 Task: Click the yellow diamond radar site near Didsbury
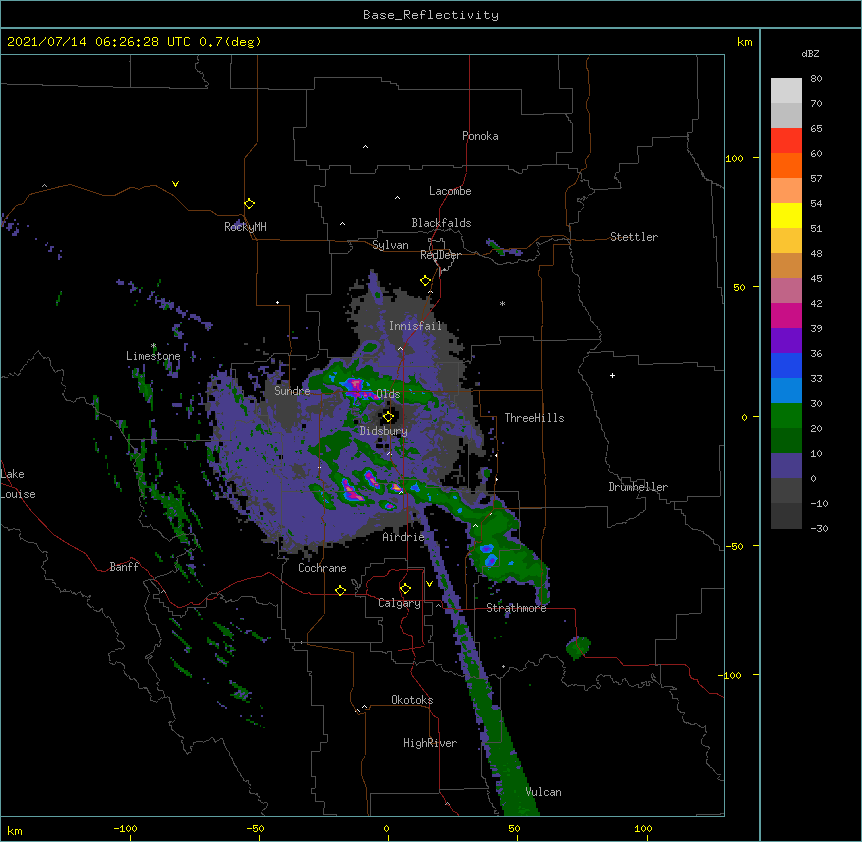click(x=388, y=416)
